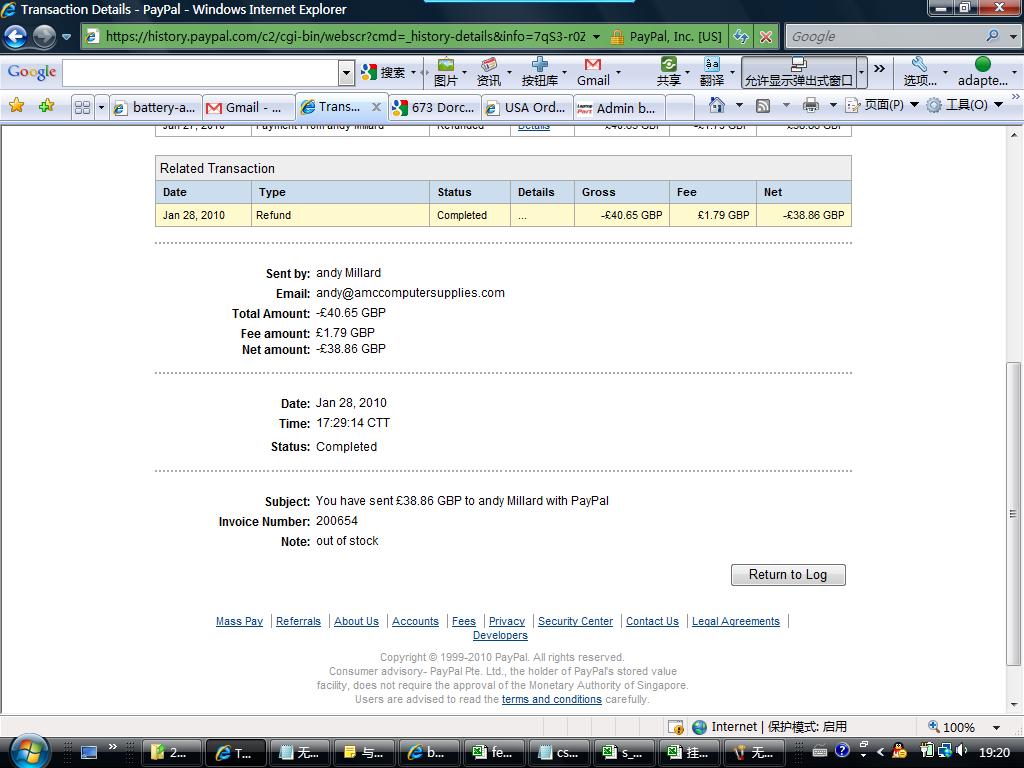Viewport: 1024px width, 768px height.
Task: Click the QQ penguin tray icon
Action: click(899, 752)
